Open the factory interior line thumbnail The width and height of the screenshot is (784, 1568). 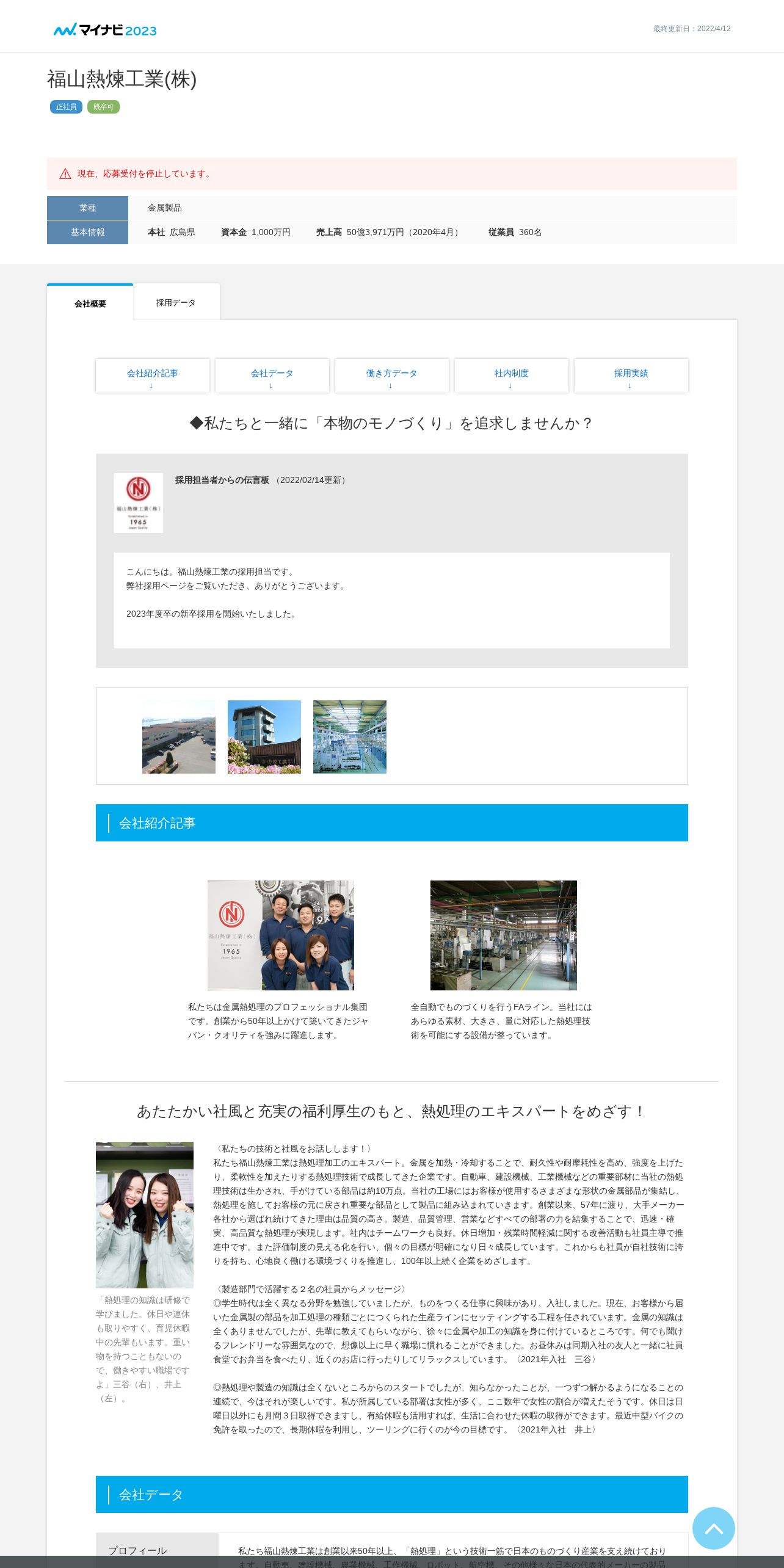pyautogui.click(x=350, y=737)
